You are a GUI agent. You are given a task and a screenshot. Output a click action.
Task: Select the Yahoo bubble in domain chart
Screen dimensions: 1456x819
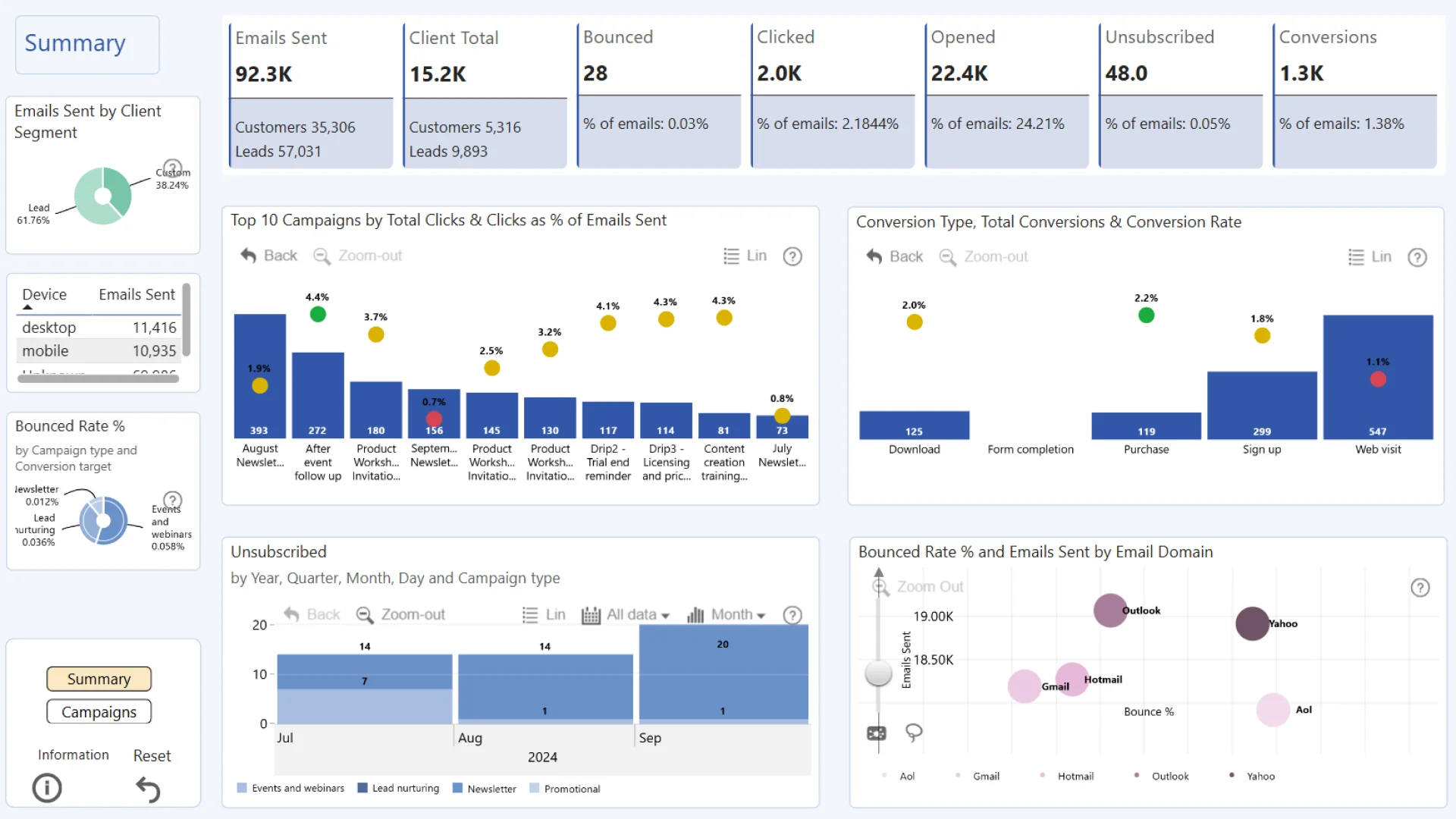pyautogui.click(x=1253, y=624)
